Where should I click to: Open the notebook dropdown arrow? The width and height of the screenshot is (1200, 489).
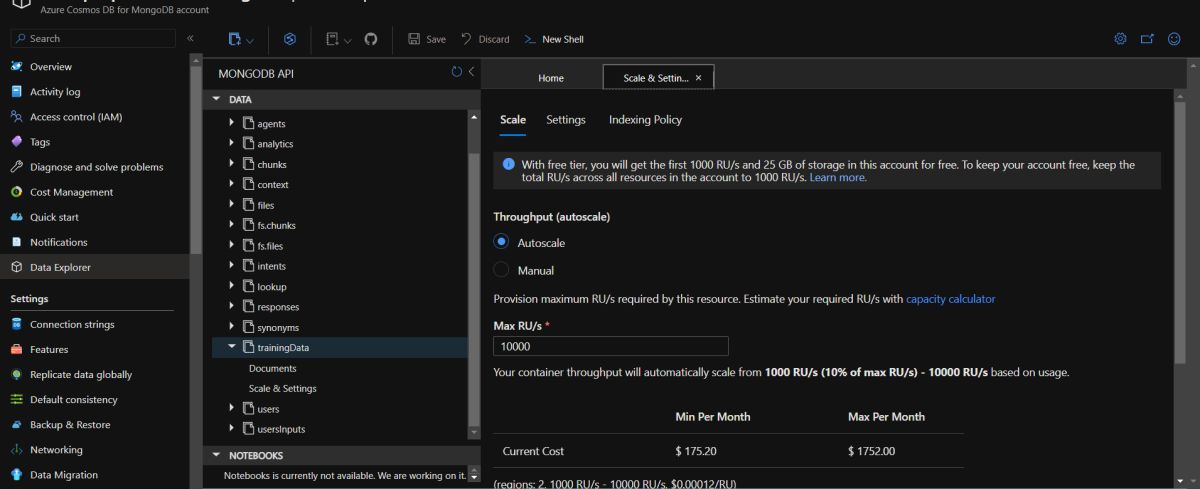[348, 40]
